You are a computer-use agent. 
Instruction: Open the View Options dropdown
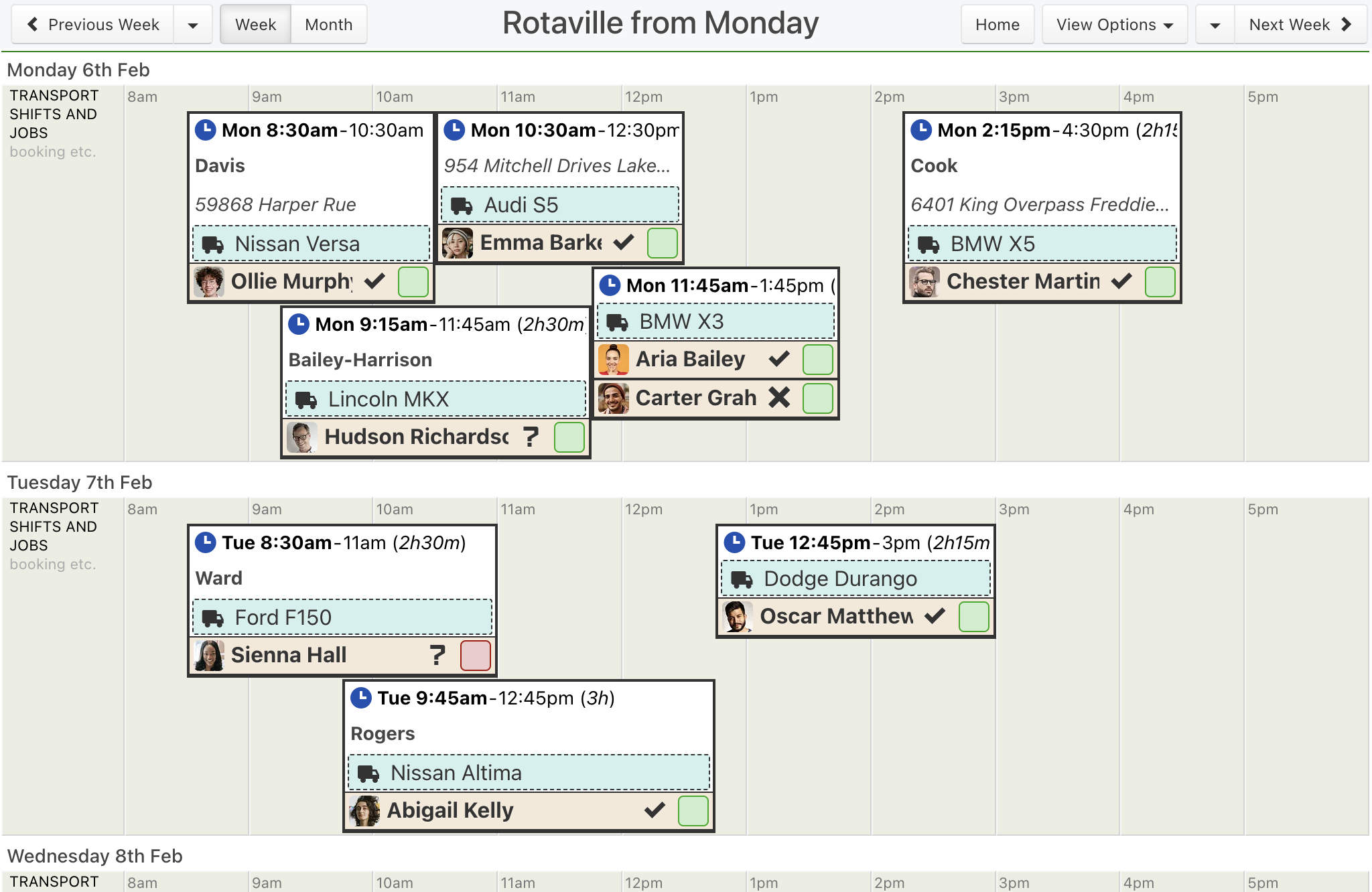pyautogui.click(x=1114, y=25)
